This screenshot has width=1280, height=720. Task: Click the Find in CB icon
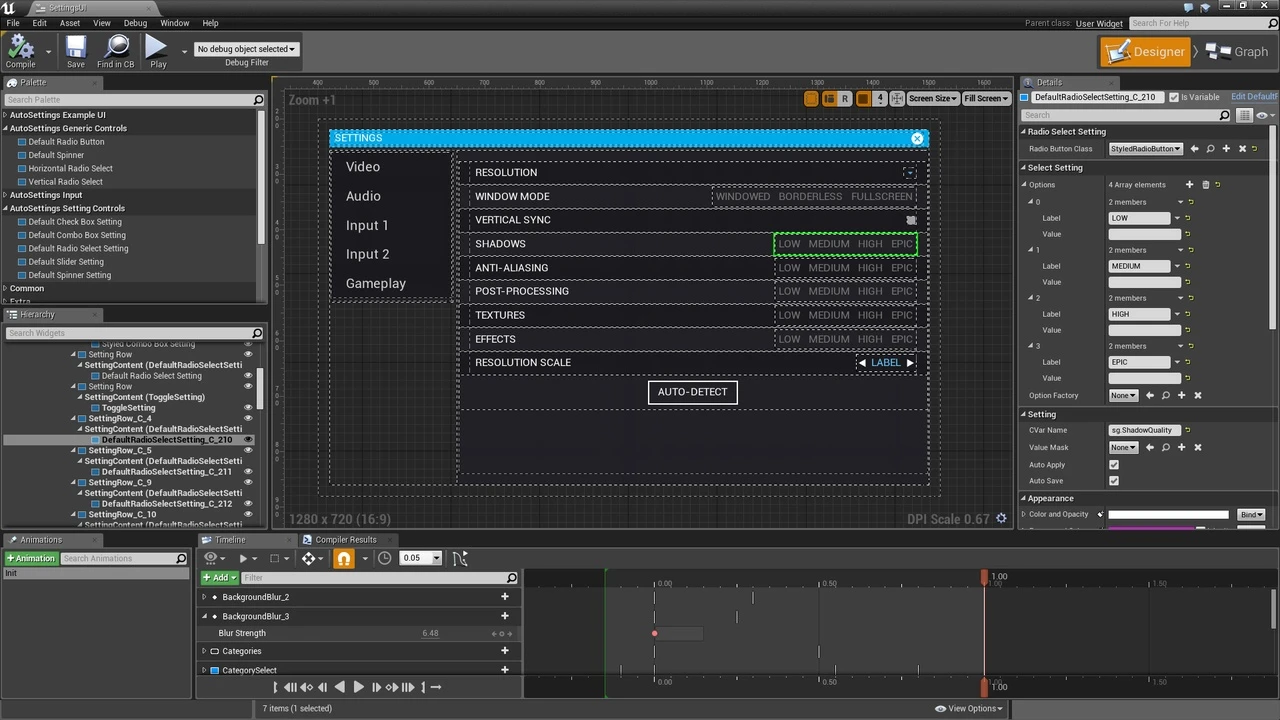[x=116, y=47]
